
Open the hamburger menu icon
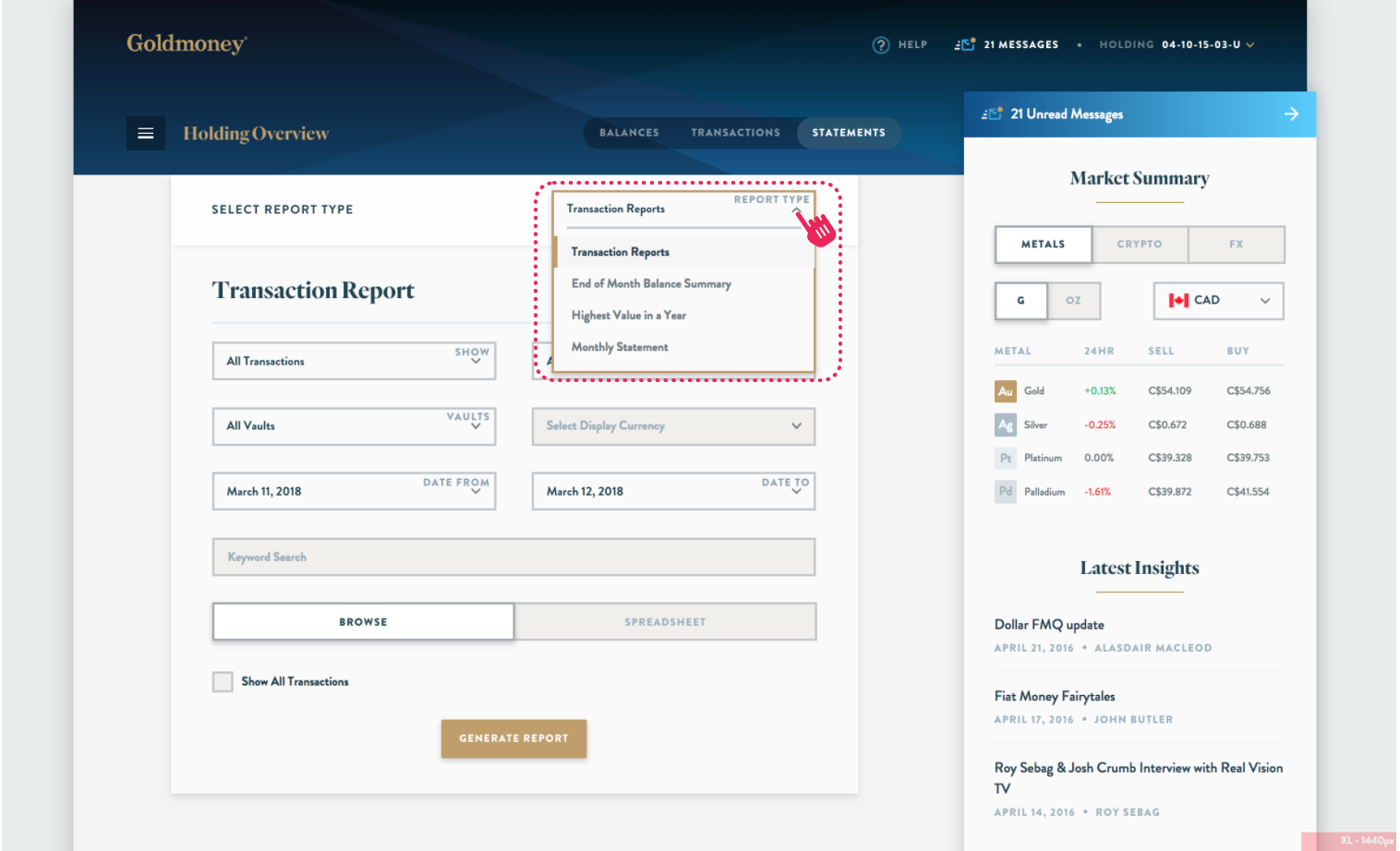click(x=146, y=133)
